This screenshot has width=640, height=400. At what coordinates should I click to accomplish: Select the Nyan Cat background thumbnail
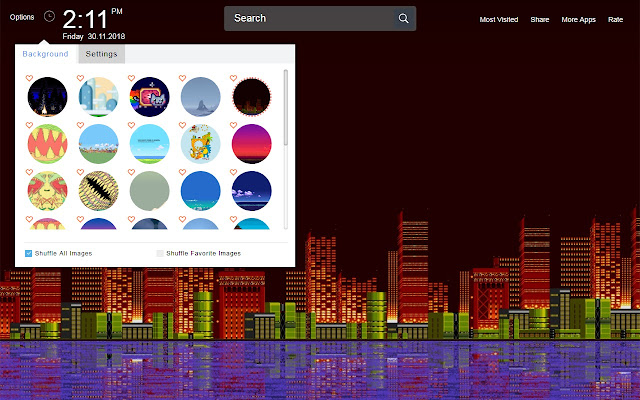click(x=149, y=97)
